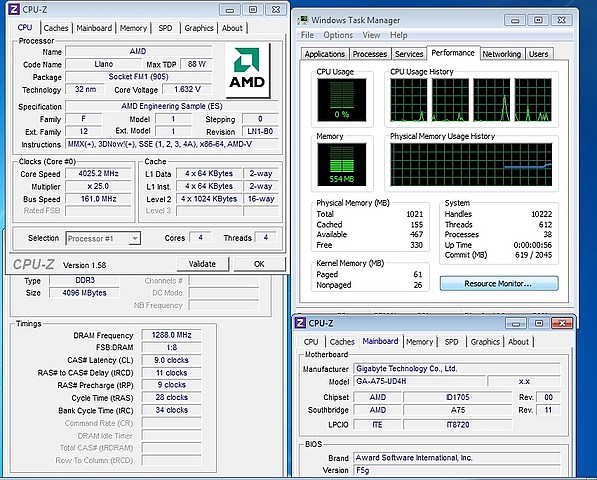Viewport: 597px width, 480px height.
Task: Click the BIOS brand Award Software International
Action: [457, 458]
